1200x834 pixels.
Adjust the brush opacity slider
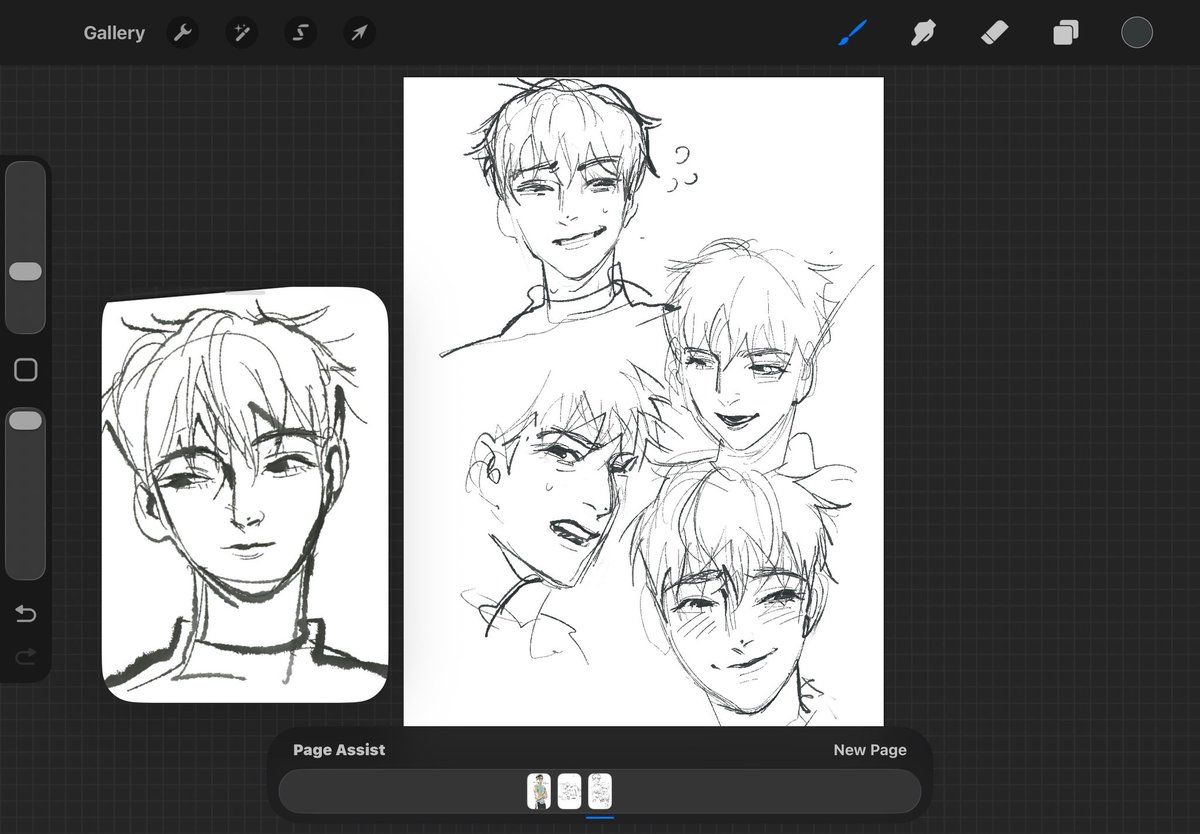click(25, 420)
